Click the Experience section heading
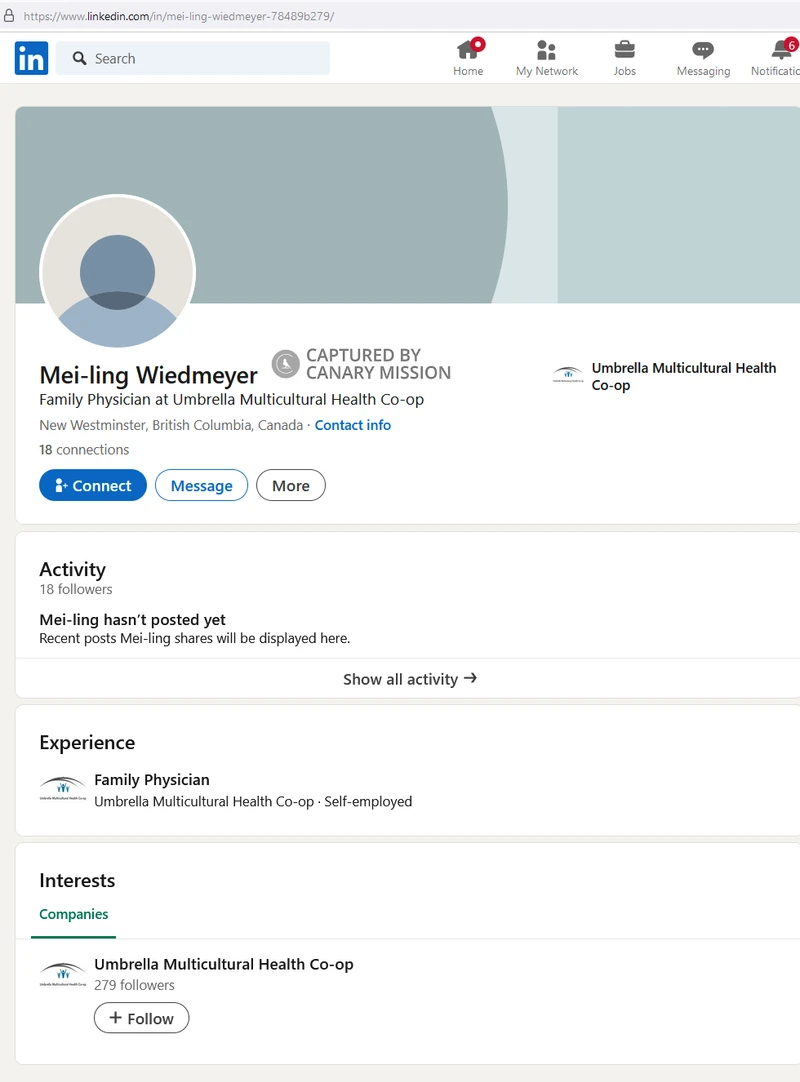 (87, 742)
